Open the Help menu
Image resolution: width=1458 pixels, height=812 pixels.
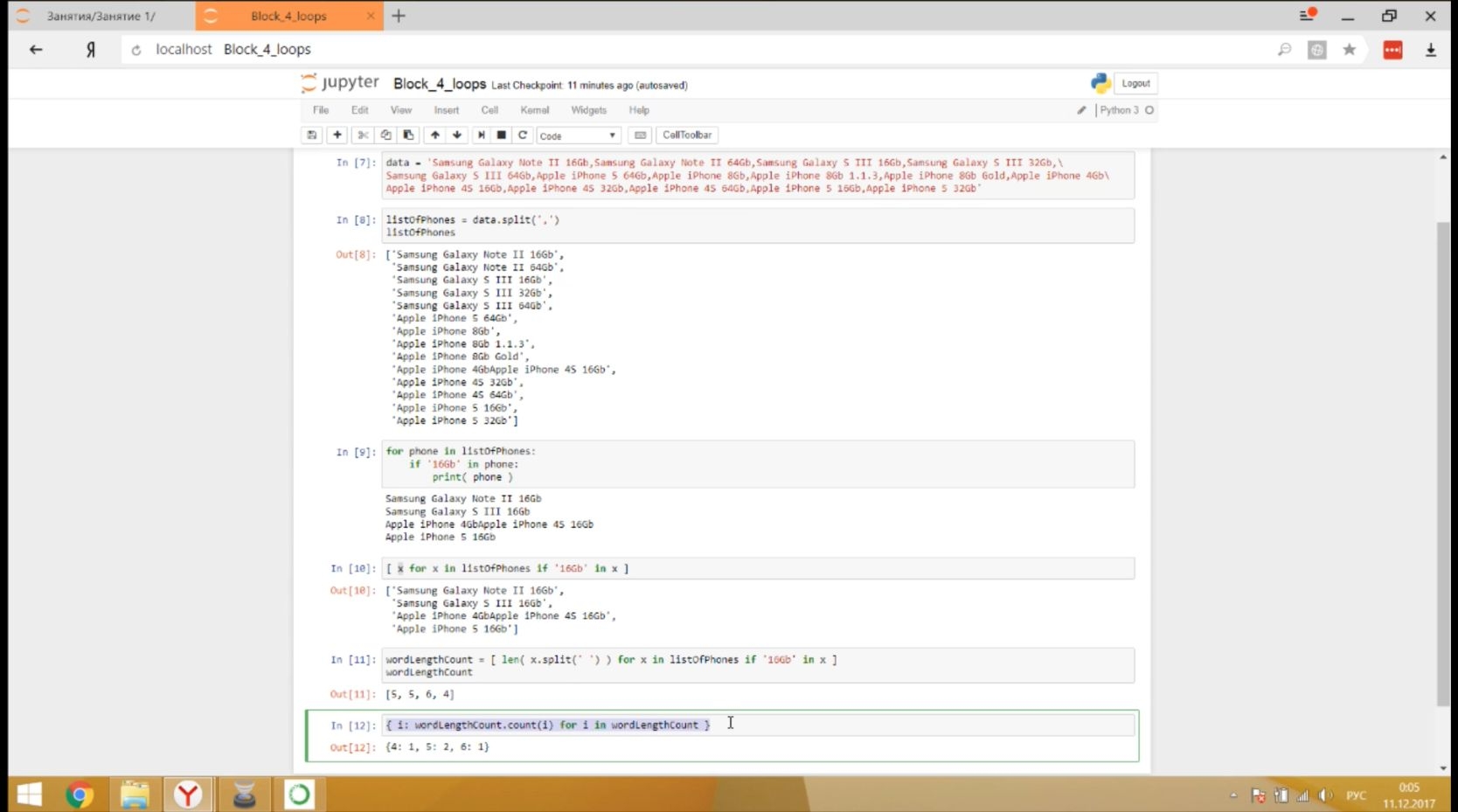639,110
